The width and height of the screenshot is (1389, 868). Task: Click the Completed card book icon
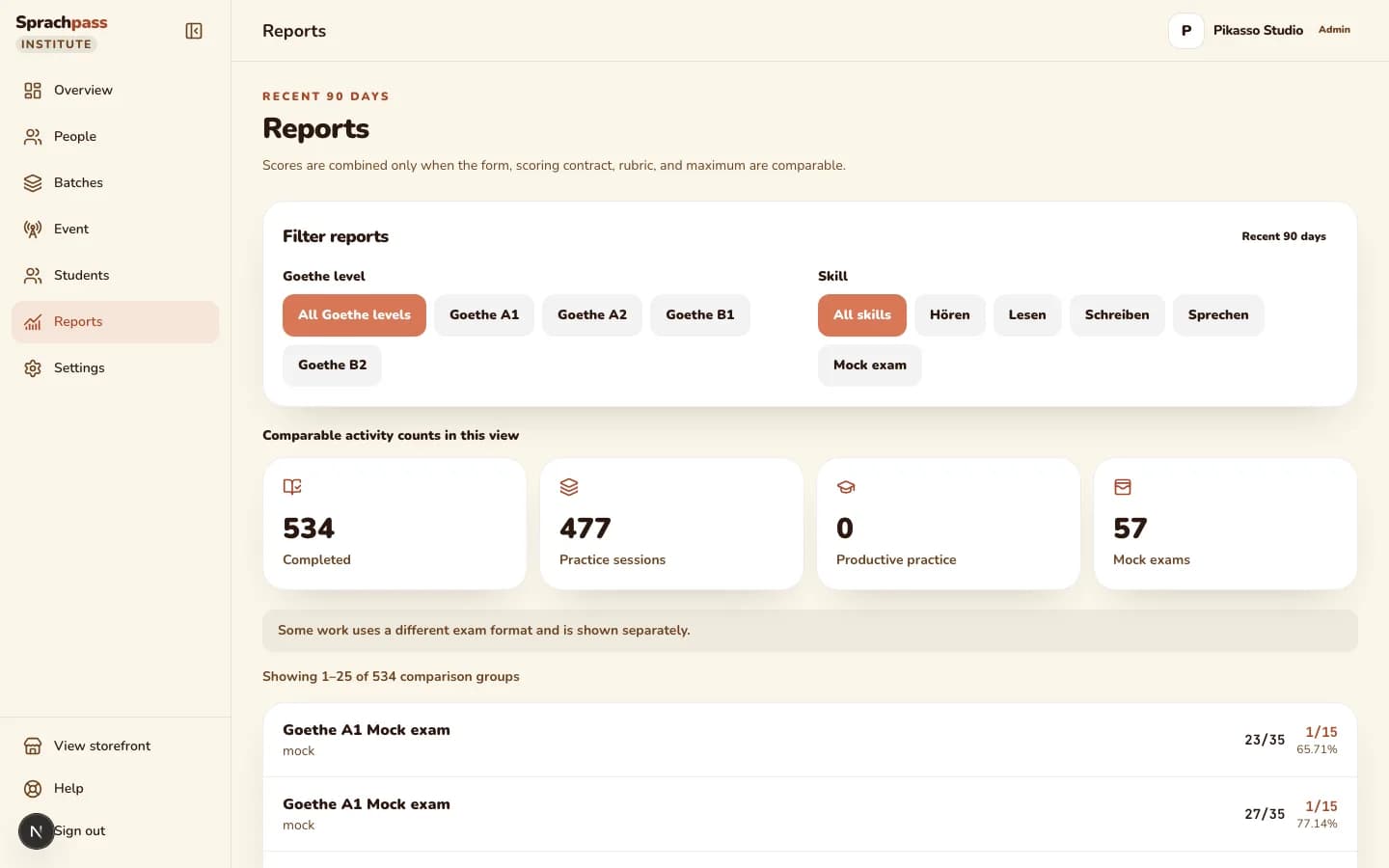coord(292,487)
